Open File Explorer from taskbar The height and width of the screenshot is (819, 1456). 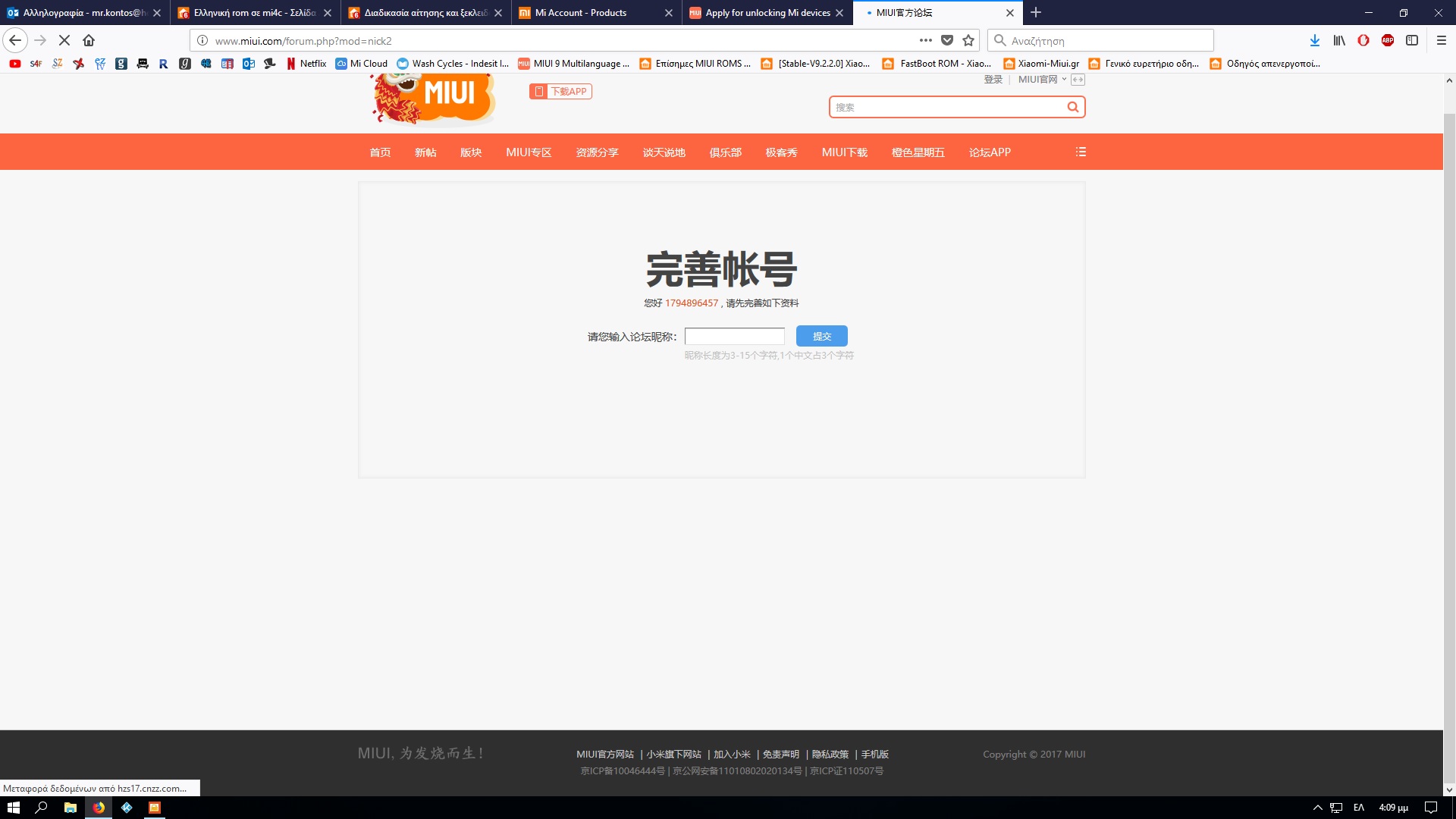coord(70,808)
